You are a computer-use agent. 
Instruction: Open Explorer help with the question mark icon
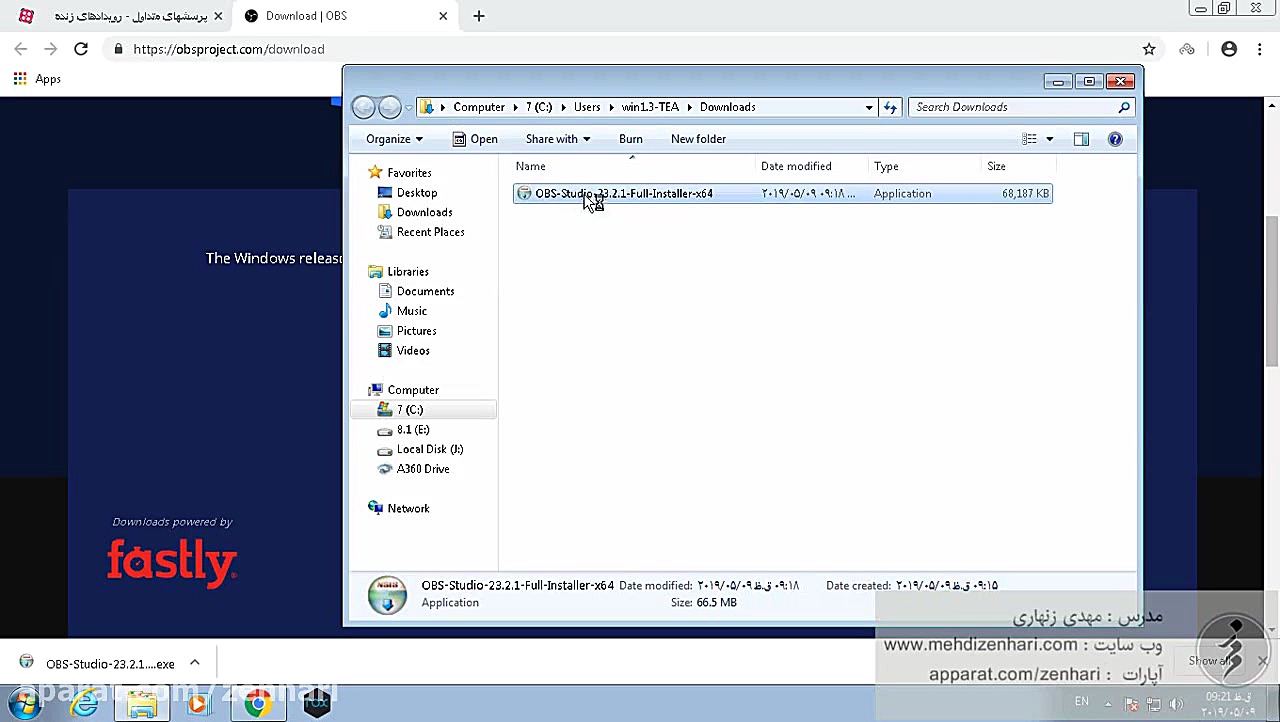tap(1115, 139)
